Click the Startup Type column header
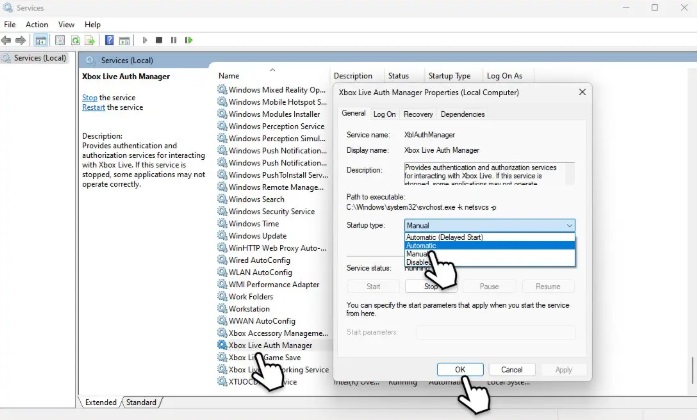The image size is (697, 420). pos(454,76)
